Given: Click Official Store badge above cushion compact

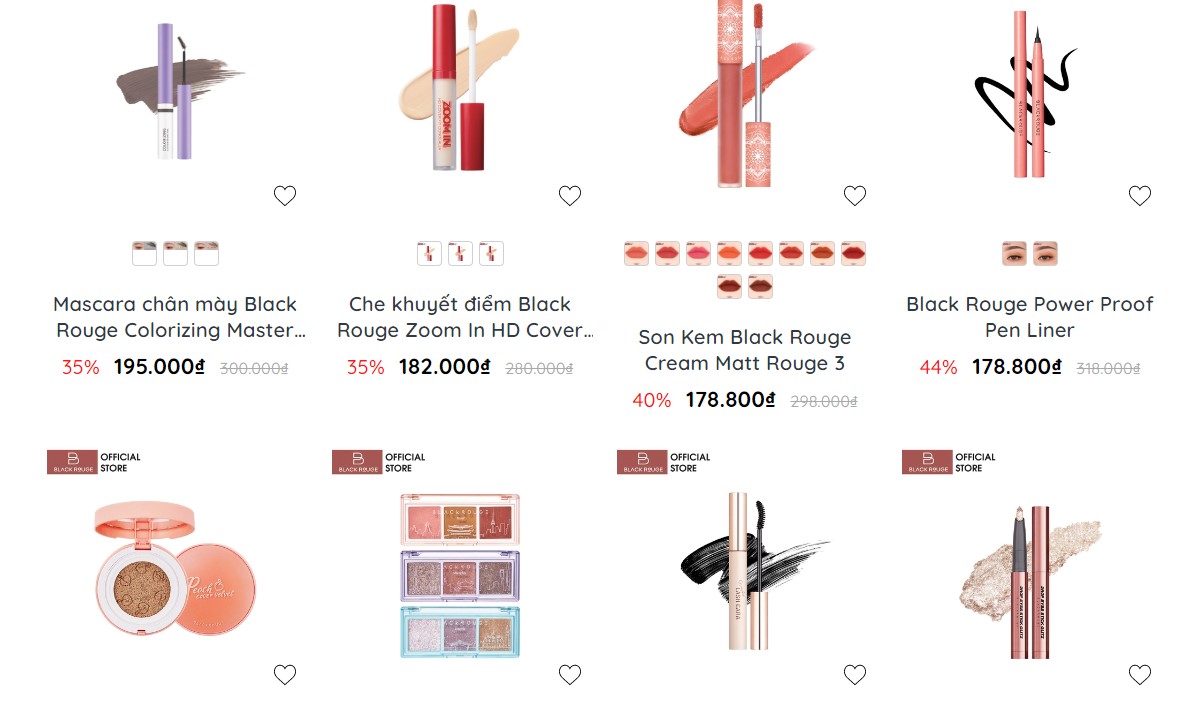Looking at the screenshot, I should point(94,462).
